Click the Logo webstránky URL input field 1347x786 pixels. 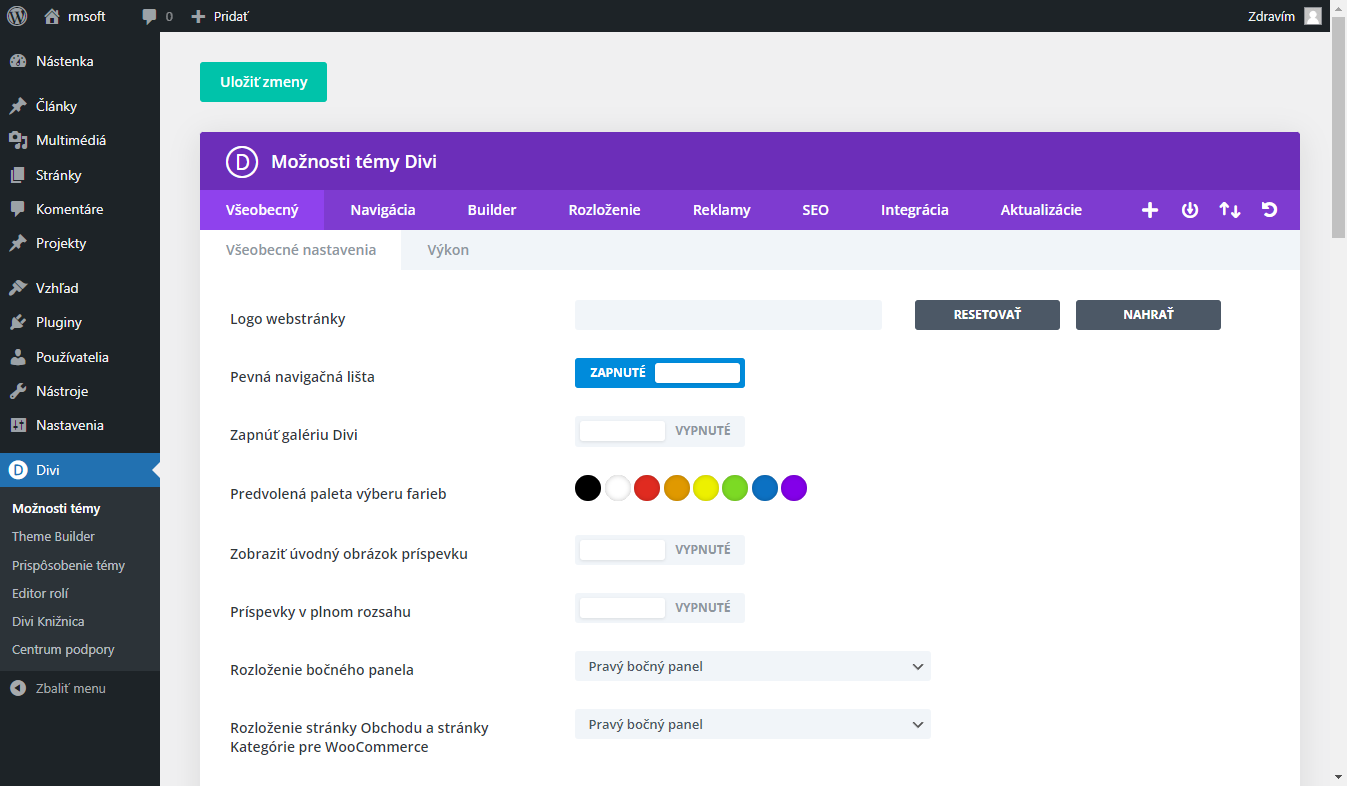(728, 315)
